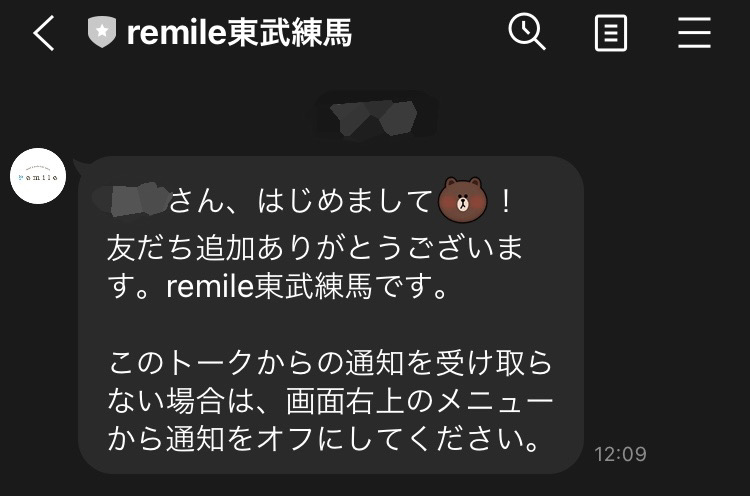This screenshot has height=496, width=750.
Task: Open the hamburger menu at top right
Action: (694, 33)
